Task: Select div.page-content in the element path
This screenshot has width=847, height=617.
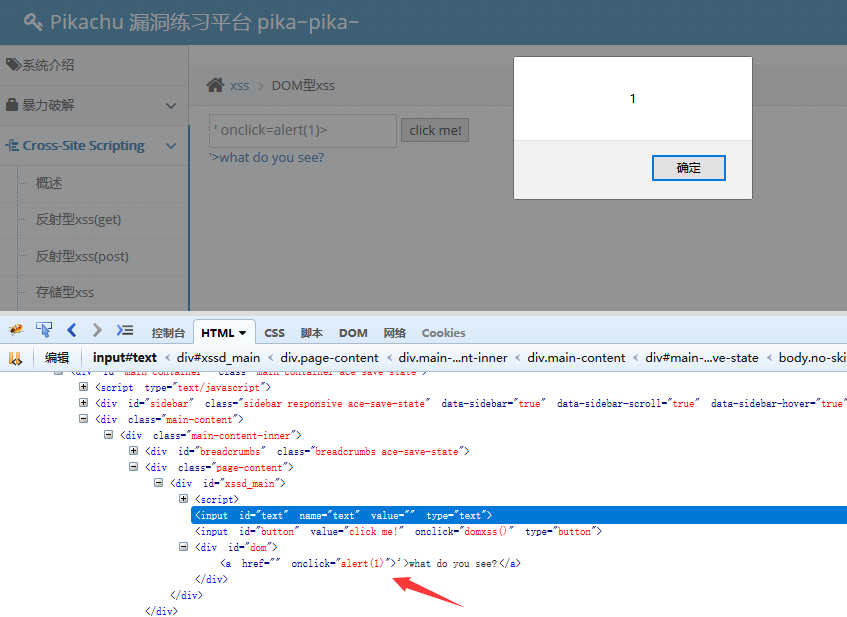Action: pos(330,358)
